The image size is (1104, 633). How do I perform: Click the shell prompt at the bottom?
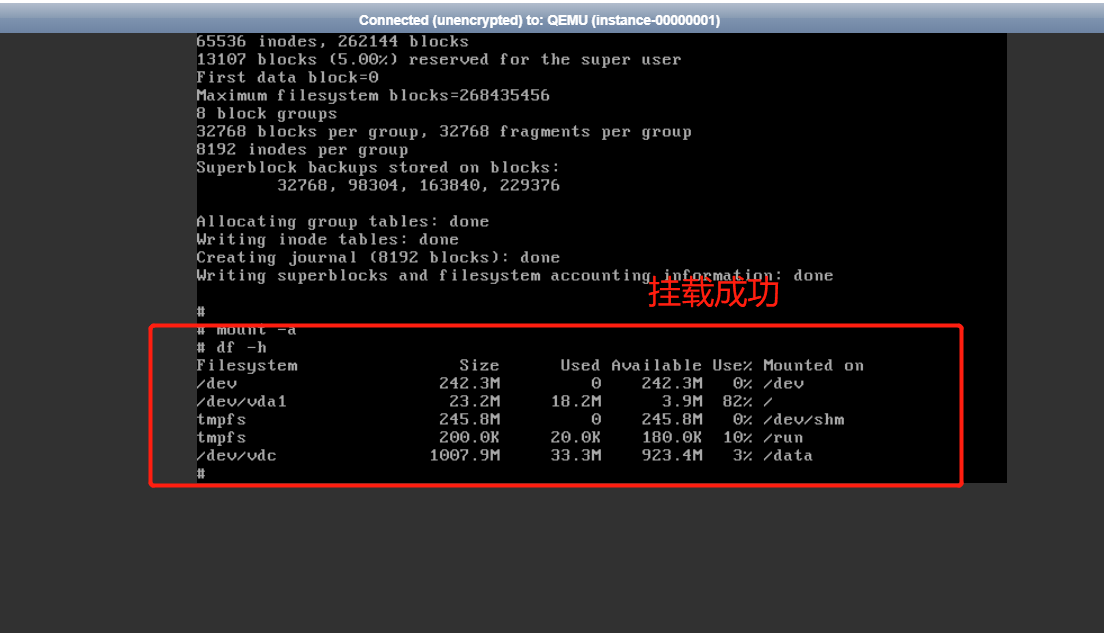click(199, 472)
